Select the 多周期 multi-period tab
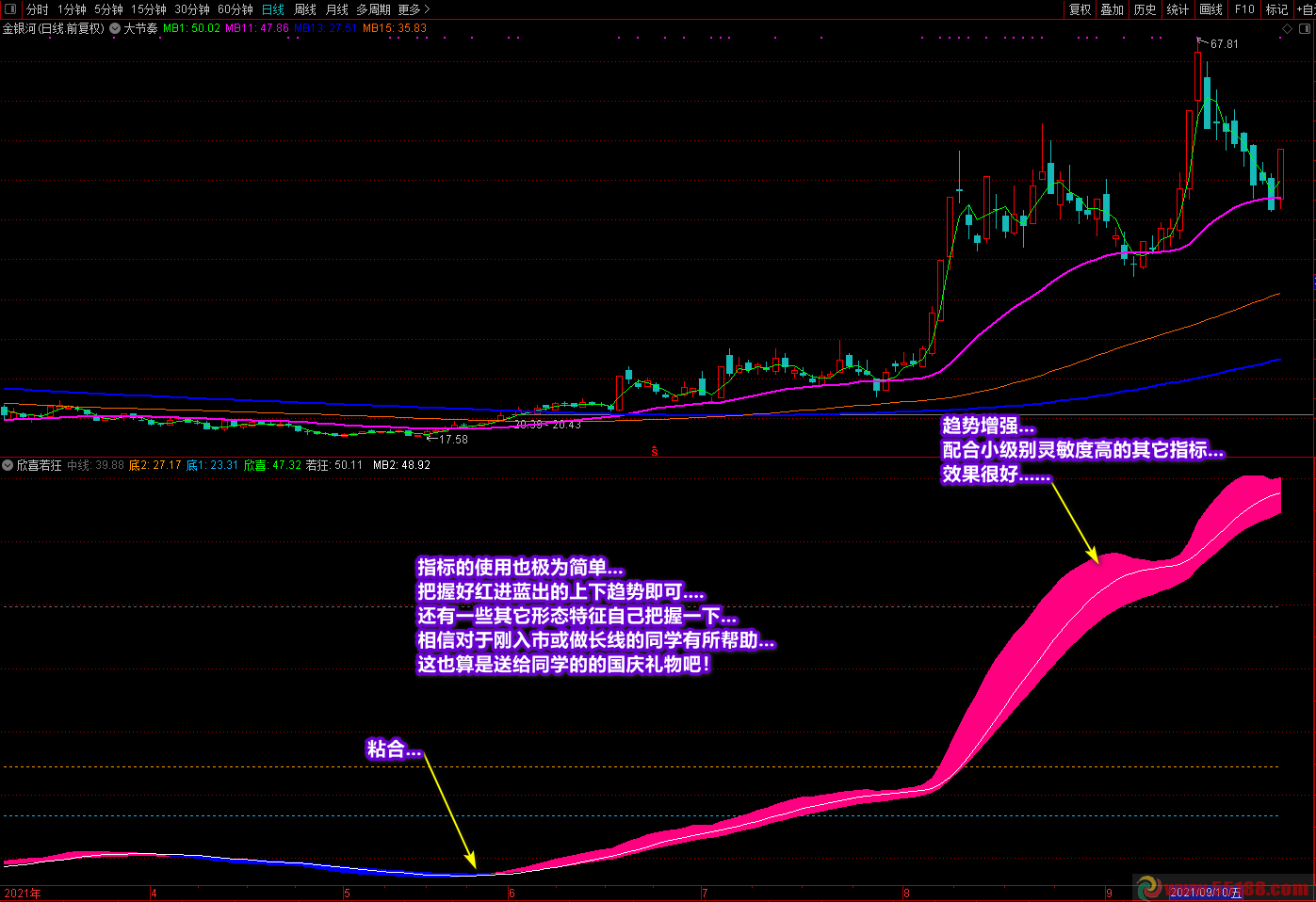Viewport: 1316px width, 902px height. point(373,9)
